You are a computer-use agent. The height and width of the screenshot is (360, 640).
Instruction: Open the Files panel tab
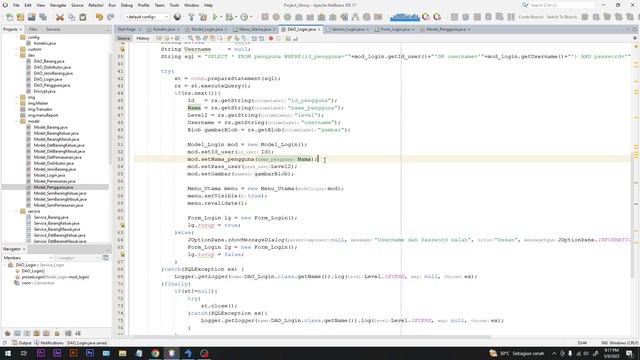click(x=33, y=29)
